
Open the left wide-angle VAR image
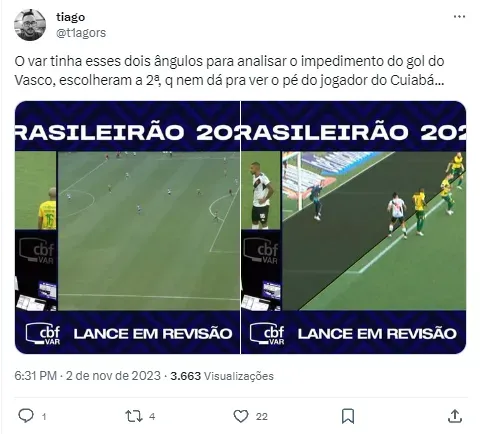pos(127,227)
